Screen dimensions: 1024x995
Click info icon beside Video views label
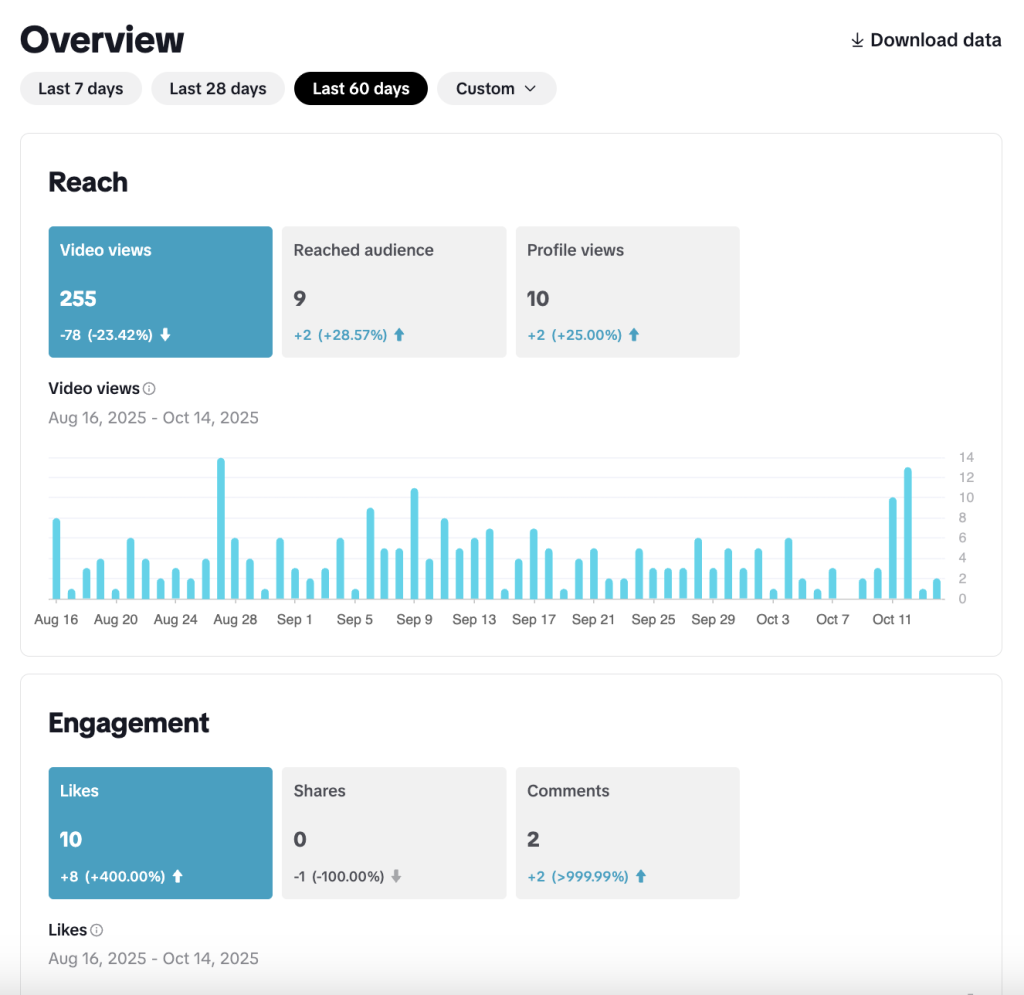149,389
